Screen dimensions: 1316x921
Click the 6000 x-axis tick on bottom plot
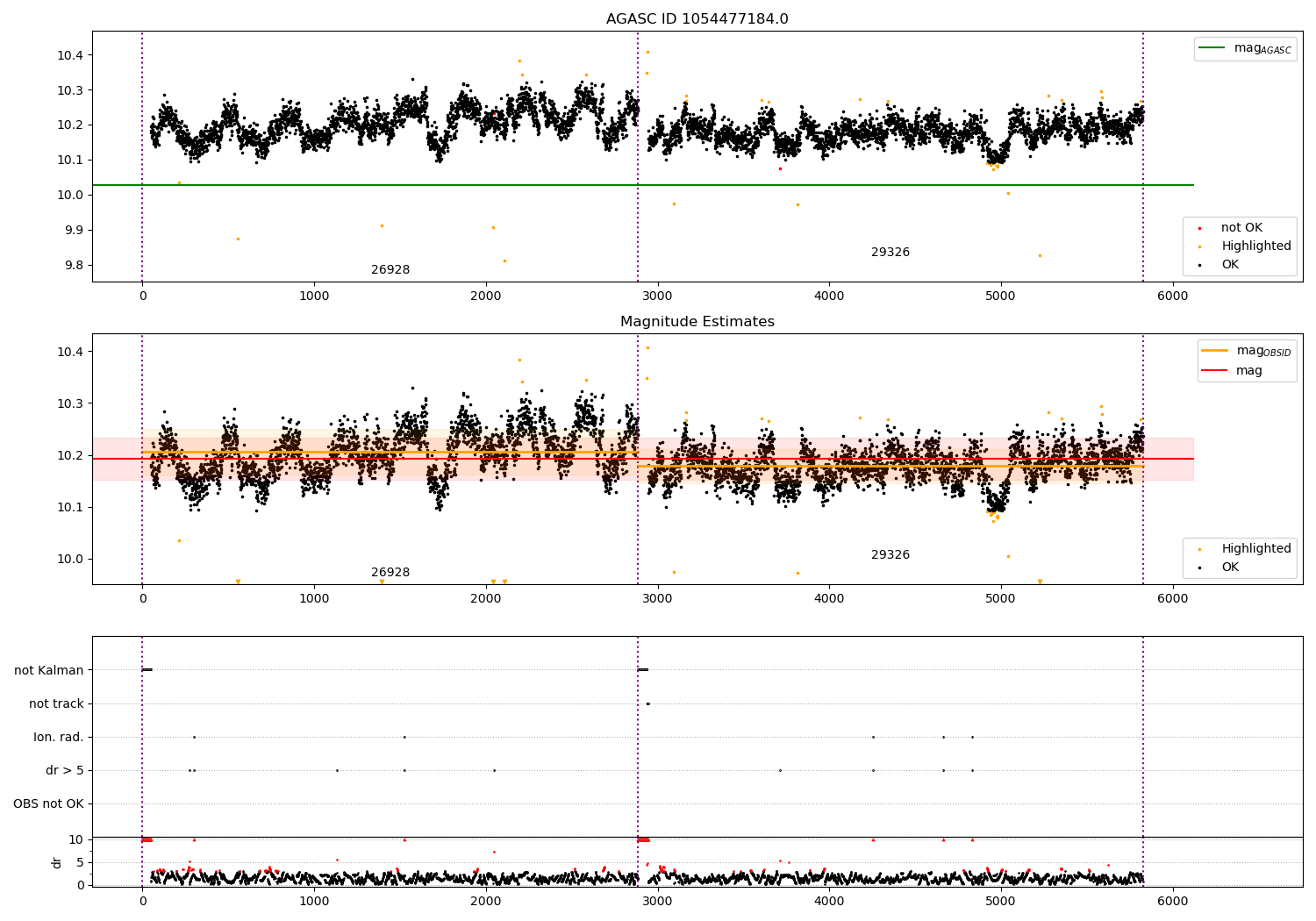pyautogui.click(x=1173, y=901)
